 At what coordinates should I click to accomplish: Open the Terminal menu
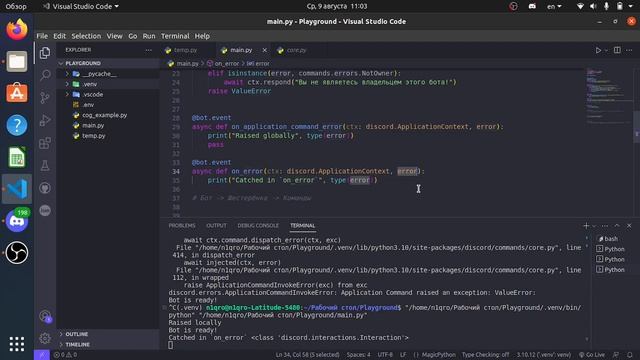tap(175, 36)
